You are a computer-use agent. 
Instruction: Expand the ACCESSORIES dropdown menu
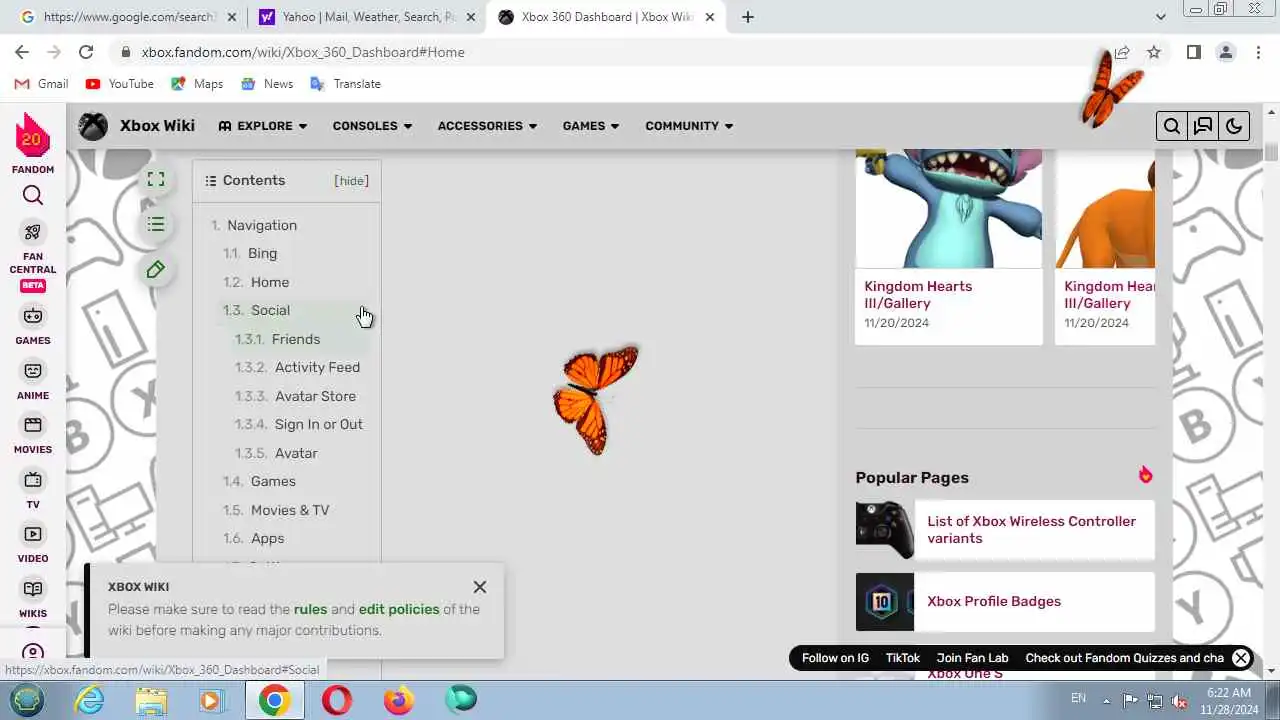point(487,126)
